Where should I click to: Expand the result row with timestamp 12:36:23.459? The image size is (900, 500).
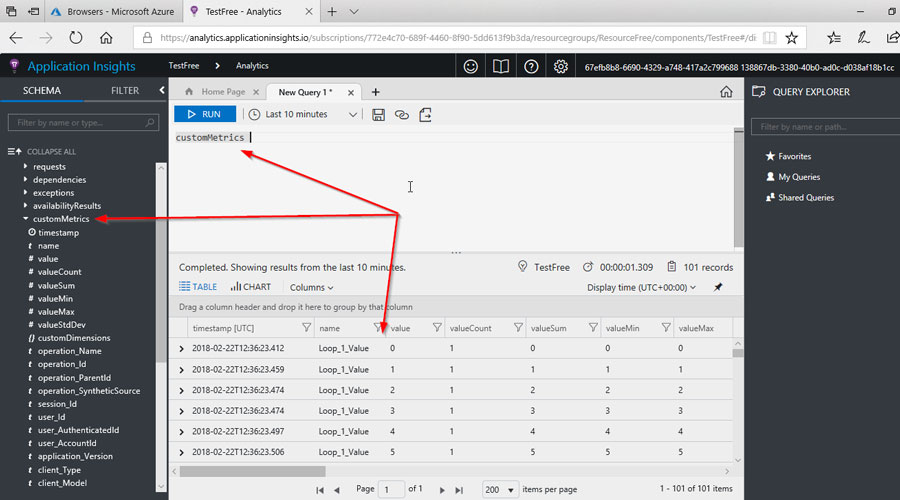[181, 370]
